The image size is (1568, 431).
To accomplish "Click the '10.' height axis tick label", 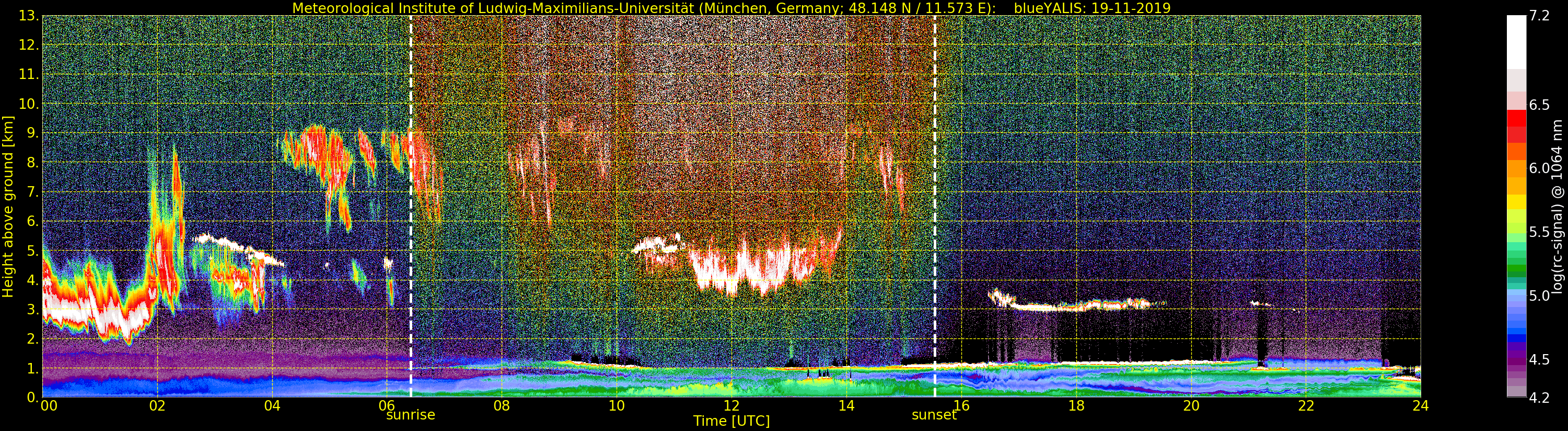I will pyautogui.click(x=29, y=104).
